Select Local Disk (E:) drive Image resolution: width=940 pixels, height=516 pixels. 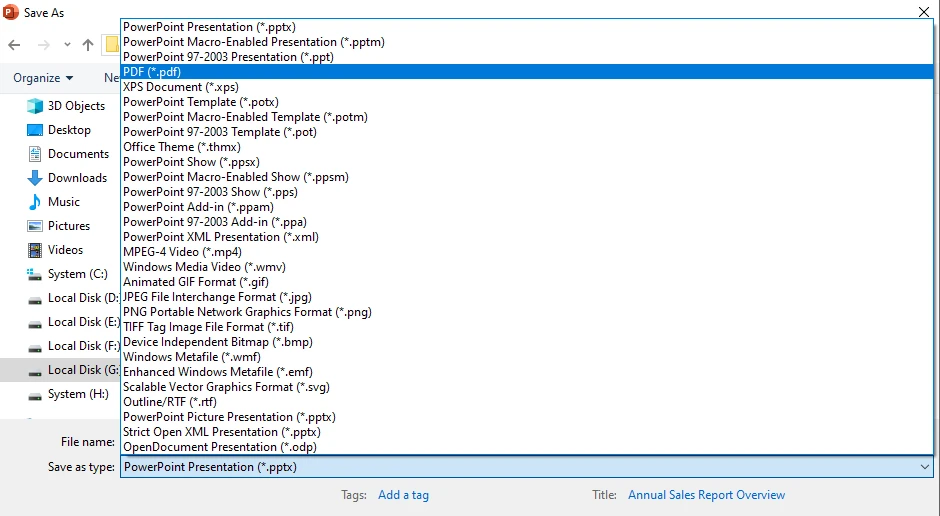83,322
